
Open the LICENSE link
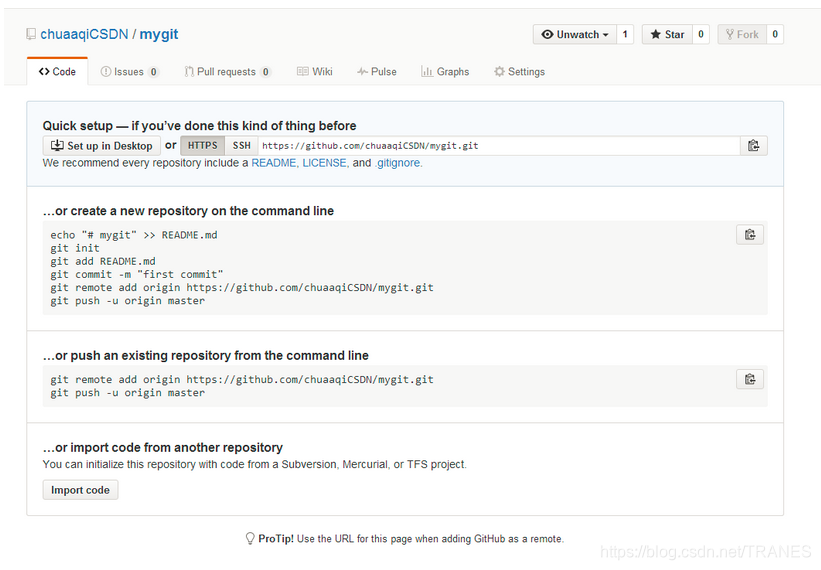click(325, 163)
